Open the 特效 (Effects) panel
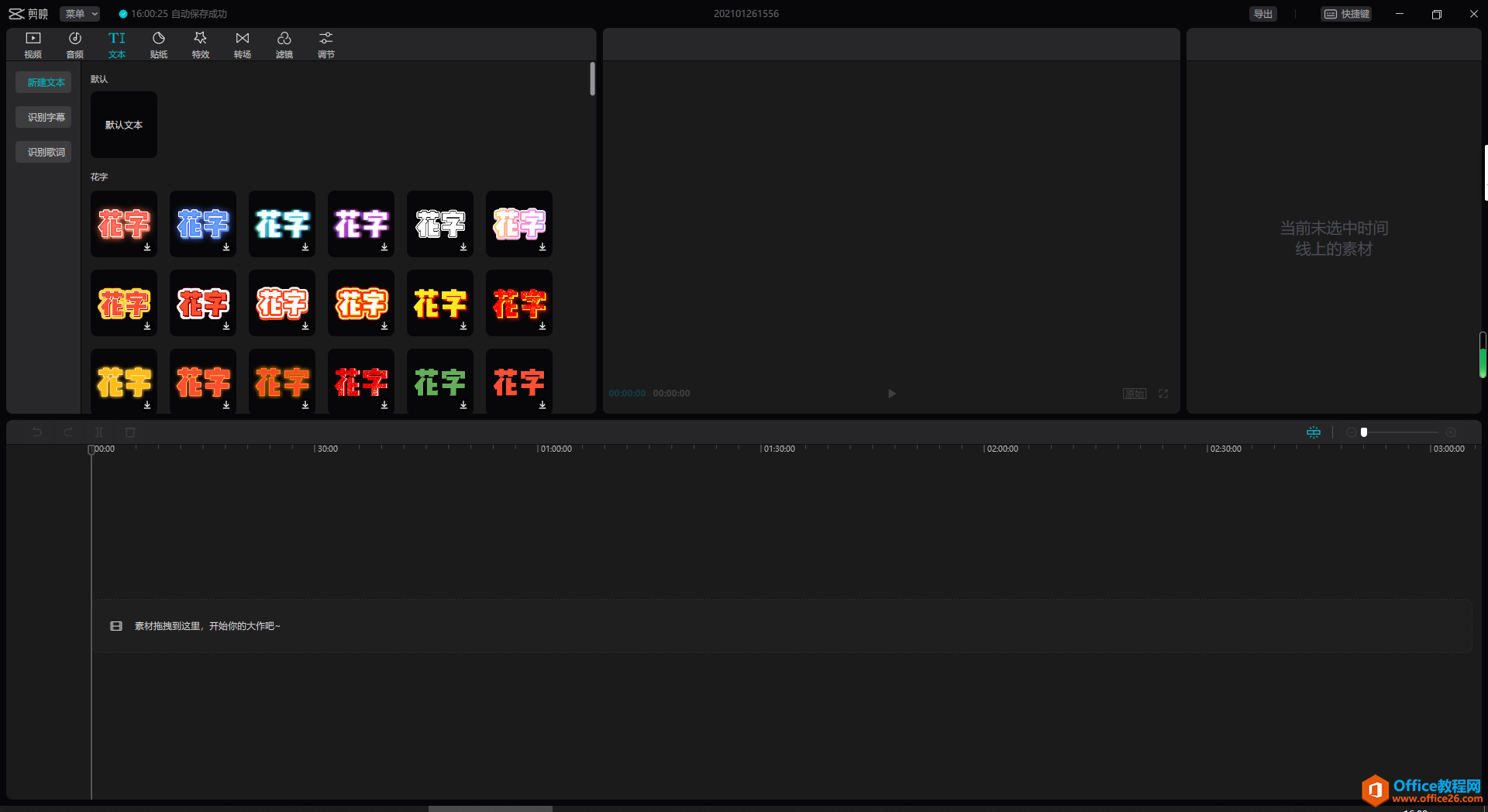The height and width of the screenshot is (812, 1488). (x=201, y=45)
